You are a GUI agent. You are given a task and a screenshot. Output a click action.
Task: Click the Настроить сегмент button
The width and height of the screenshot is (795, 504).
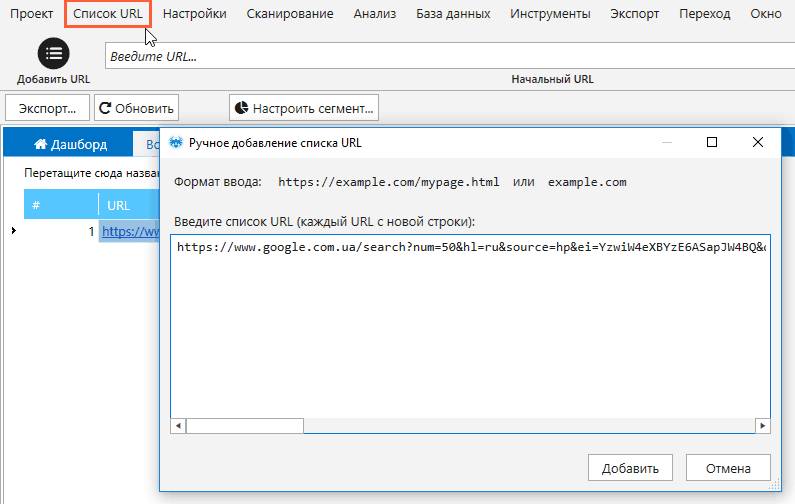(x=304, y=107)
